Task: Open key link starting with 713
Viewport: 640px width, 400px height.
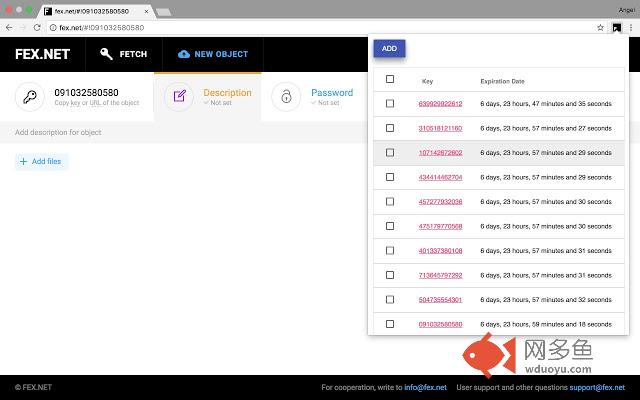Action: pos(440,275)
